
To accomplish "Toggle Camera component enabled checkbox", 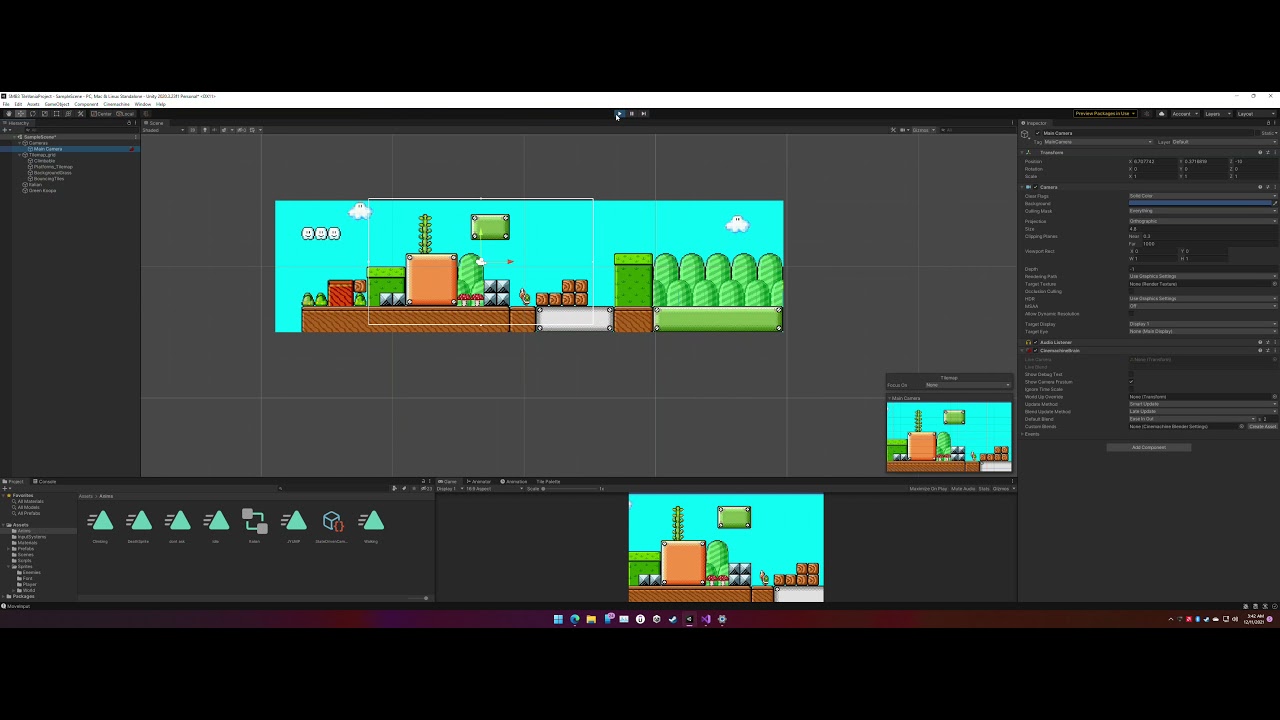I will pyautogui.click(x=1035, y=187).
